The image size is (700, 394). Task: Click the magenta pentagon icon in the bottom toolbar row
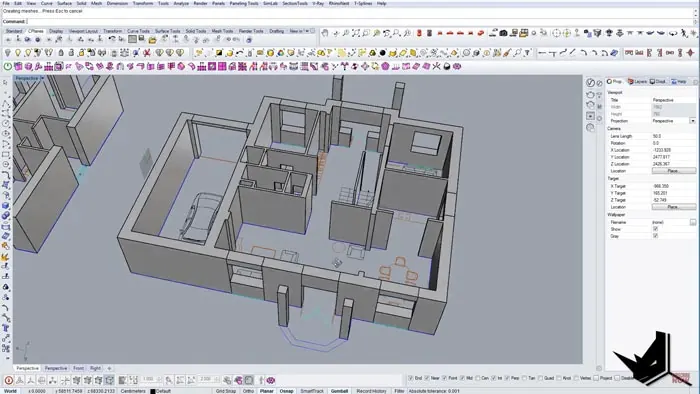click(x=385, y=66)
